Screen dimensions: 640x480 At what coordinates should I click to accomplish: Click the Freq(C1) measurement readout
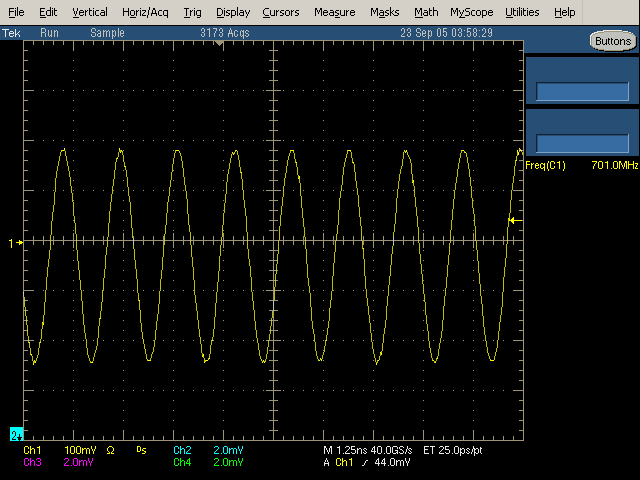tap(581, 165)
